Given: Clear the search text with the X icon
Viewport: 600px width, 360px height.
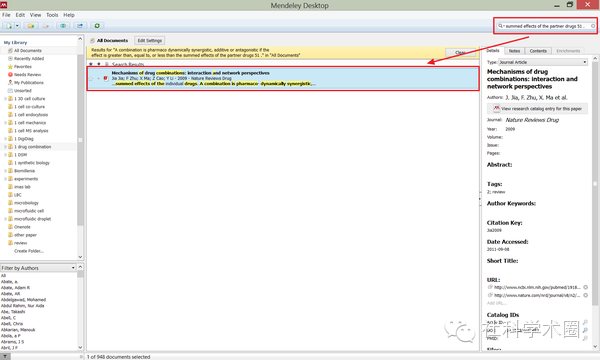Looking at the screenshot, I should tap(593, 26).
